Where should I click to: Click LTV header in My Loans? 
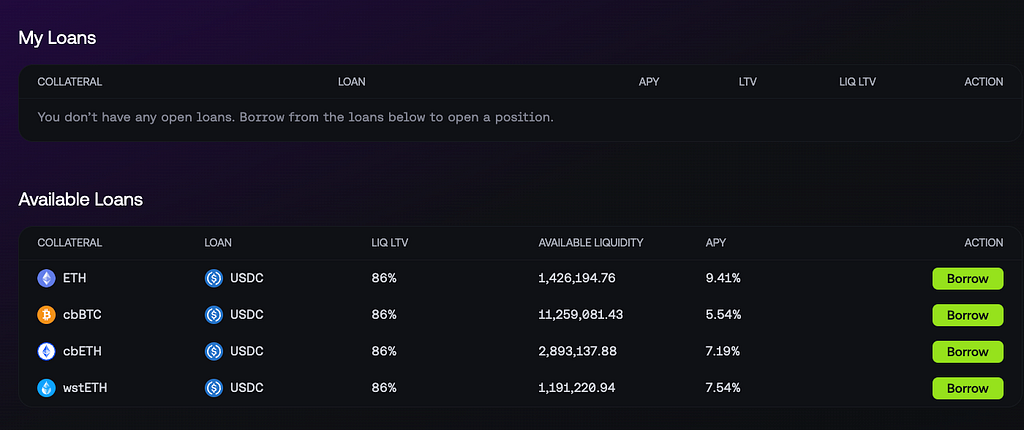tap(748, 82)
